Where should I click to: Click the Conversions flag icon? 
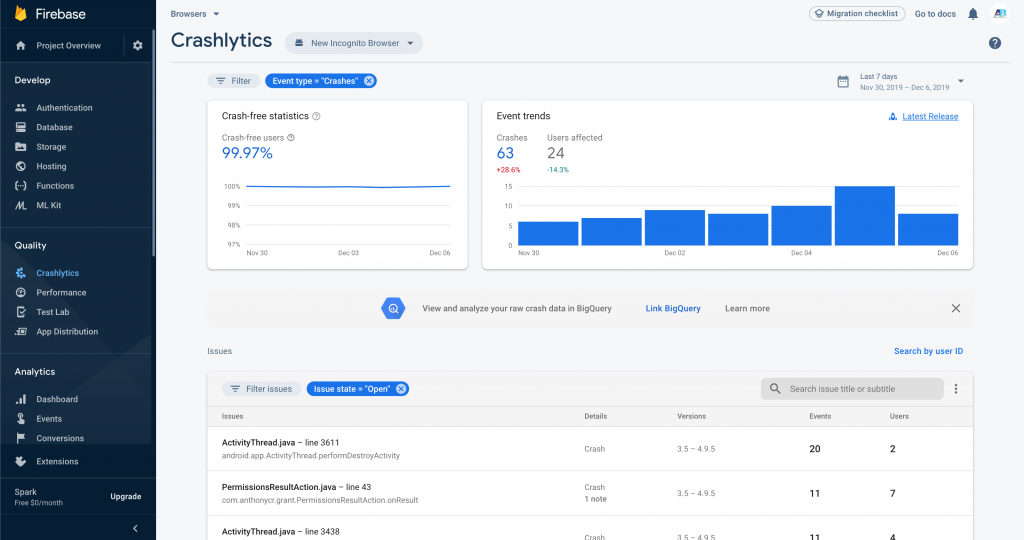pos(21,438)
